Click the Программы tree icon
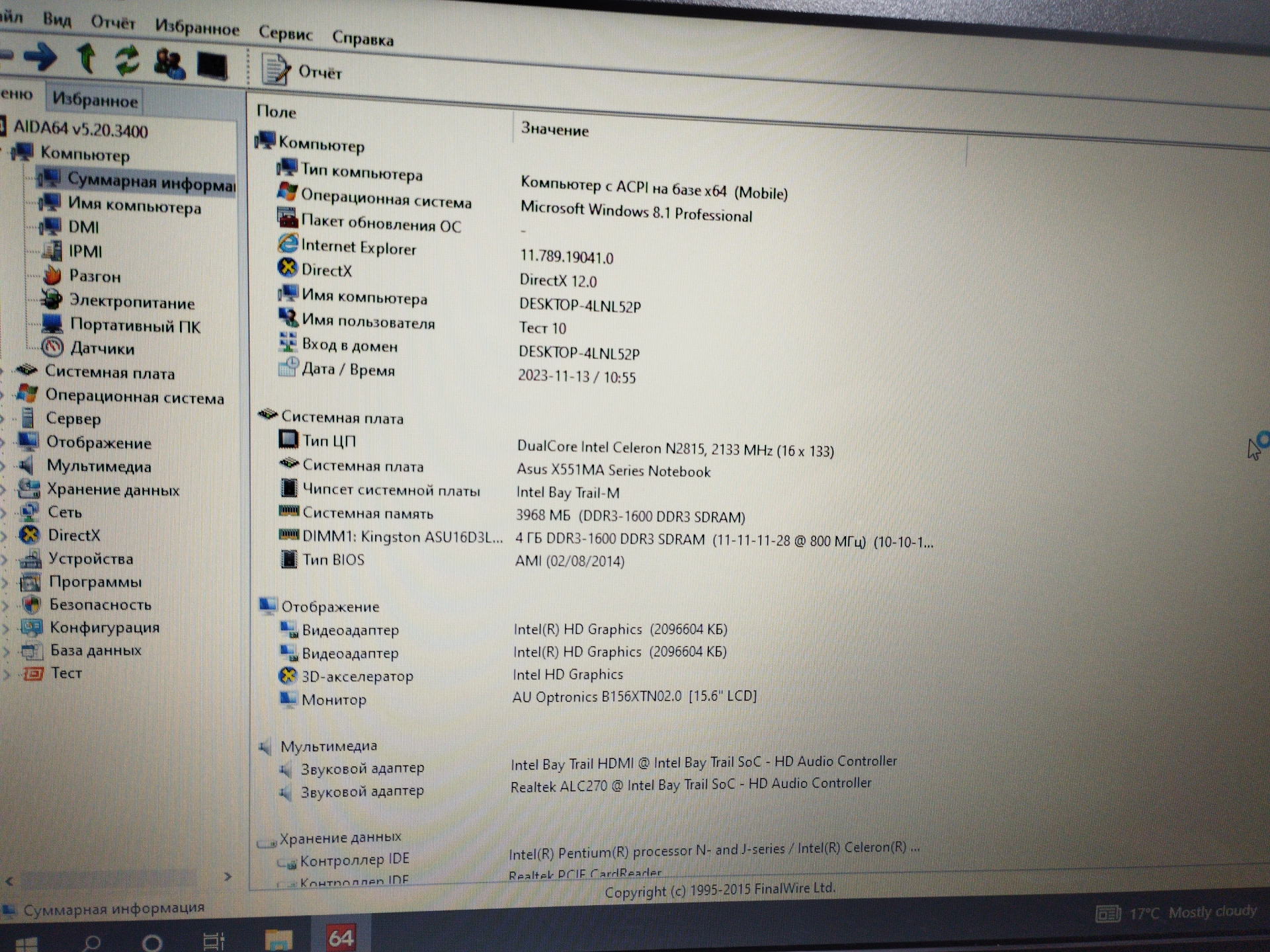 30,581
